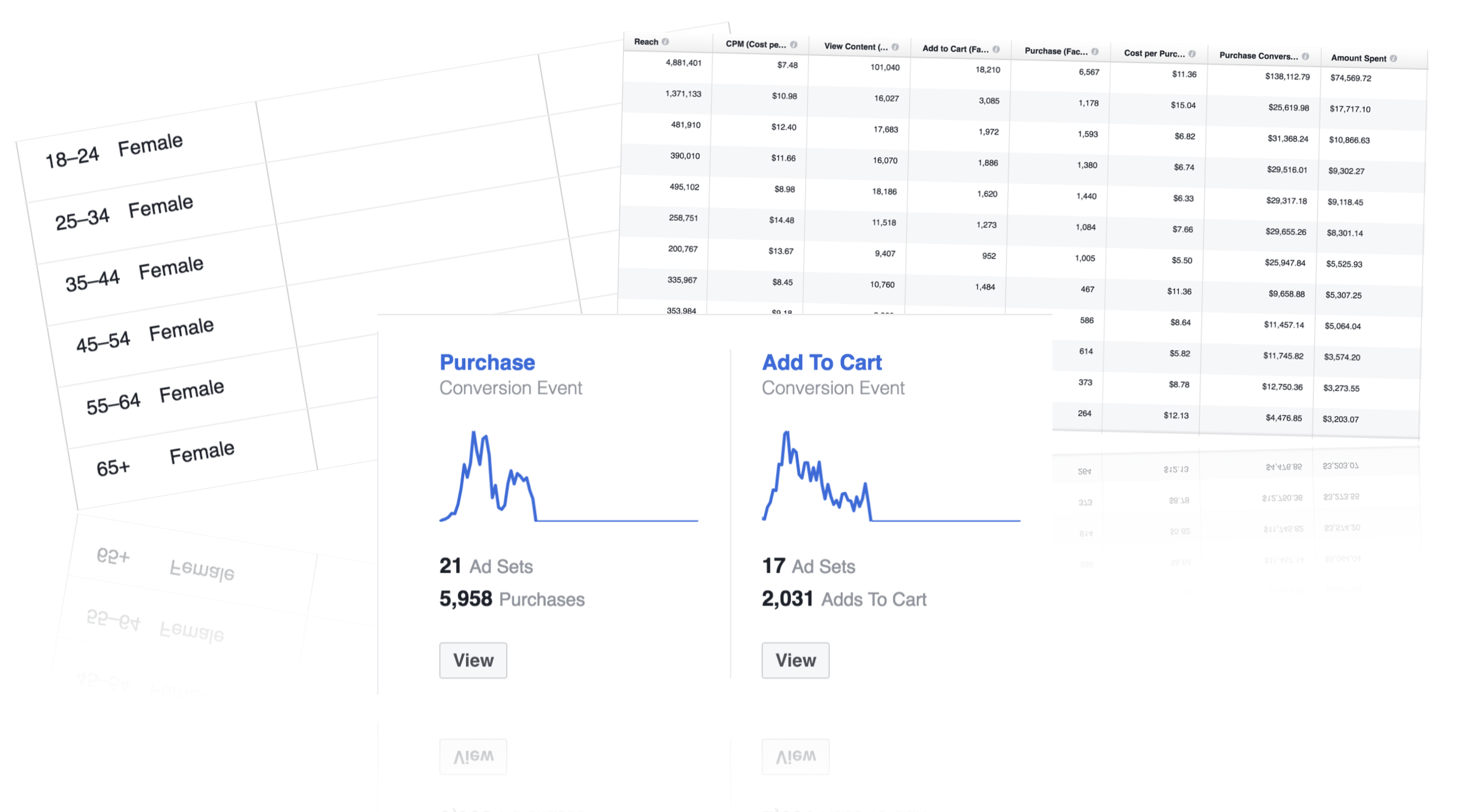Viewport: 1474px width, 812px height.
Task: Open the blue Purchase heading link
Action: pos(487,362)
